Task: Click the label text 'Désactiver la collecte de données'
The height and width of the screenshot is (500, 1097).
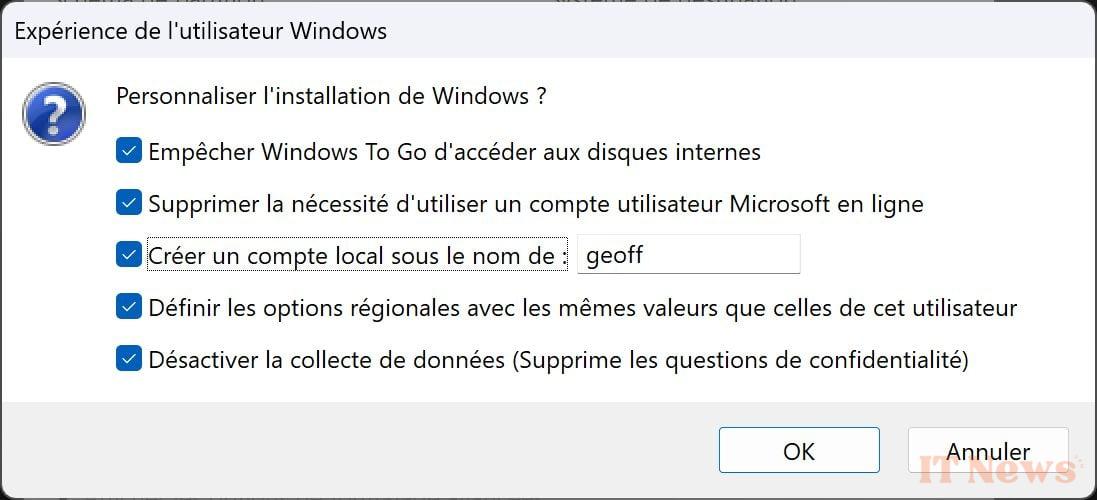Action: pyautogui.click(x=327, y=360)
